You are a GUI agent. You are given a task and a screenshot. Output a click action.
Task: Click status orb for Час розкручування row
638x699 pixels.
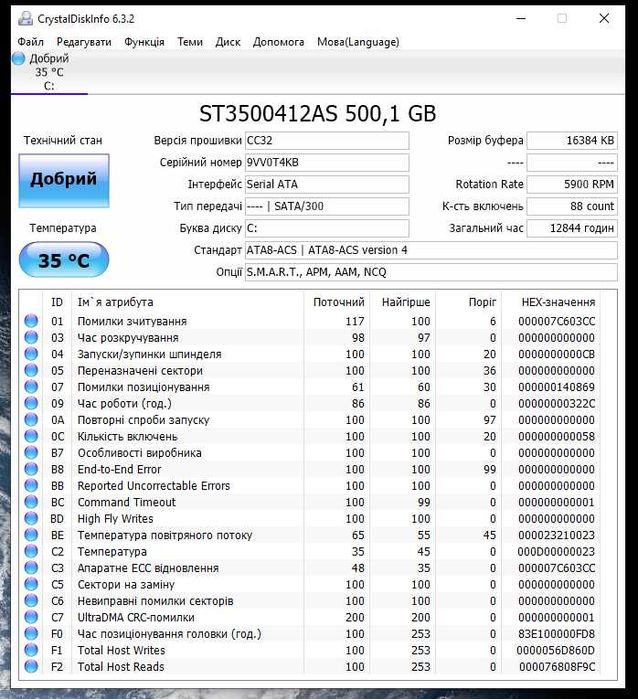point(31,337)
